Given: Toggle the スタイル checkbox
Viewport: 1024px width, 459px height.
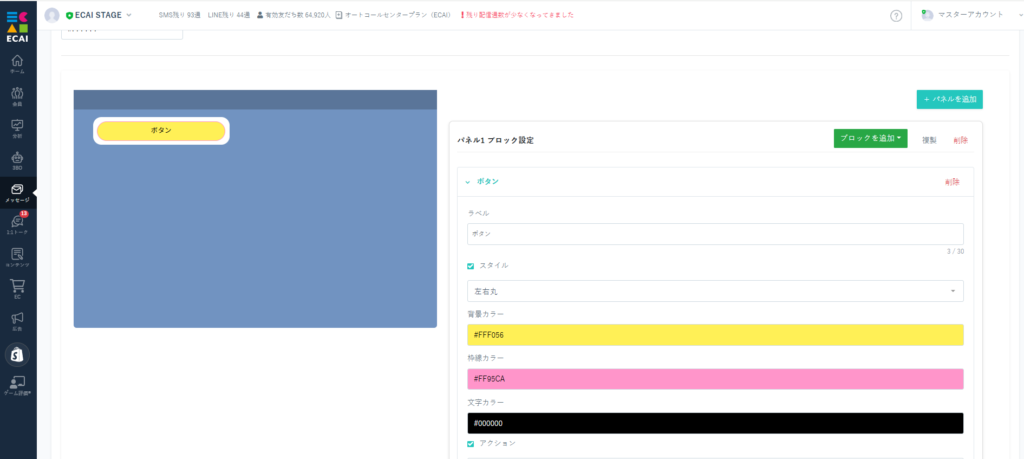Looking at the screenshot, I should coord(471,266).
